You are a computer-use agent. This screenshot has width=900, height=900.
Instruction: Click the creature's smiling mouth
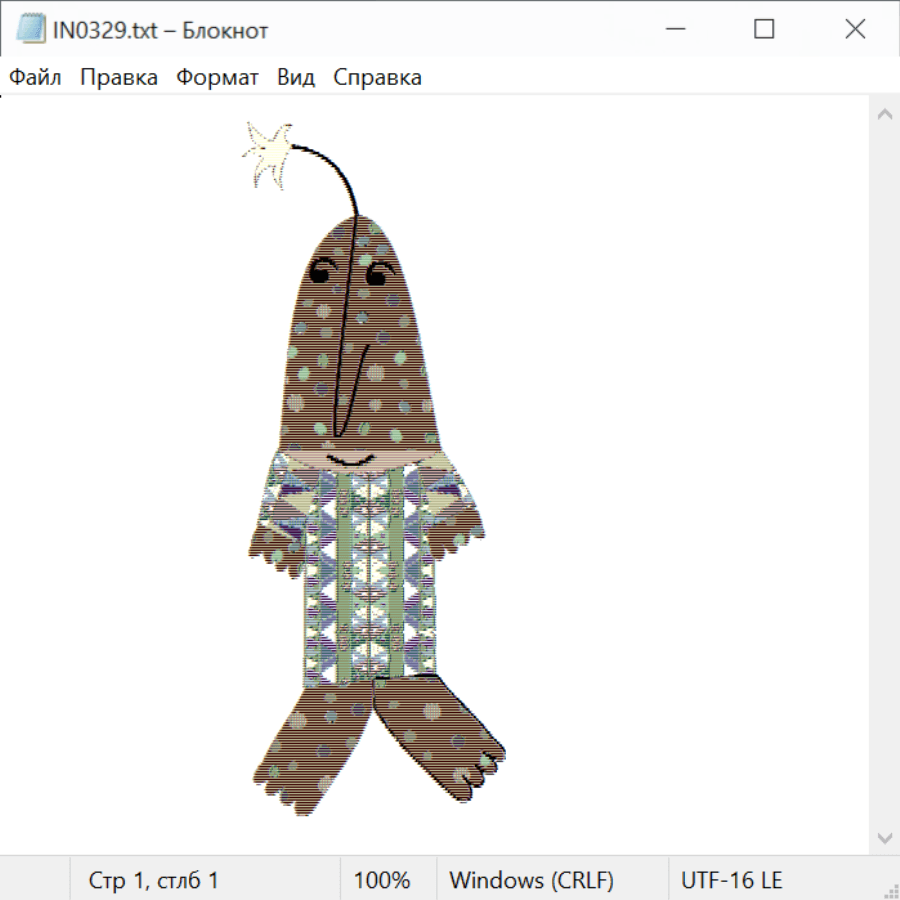point(350,460)
